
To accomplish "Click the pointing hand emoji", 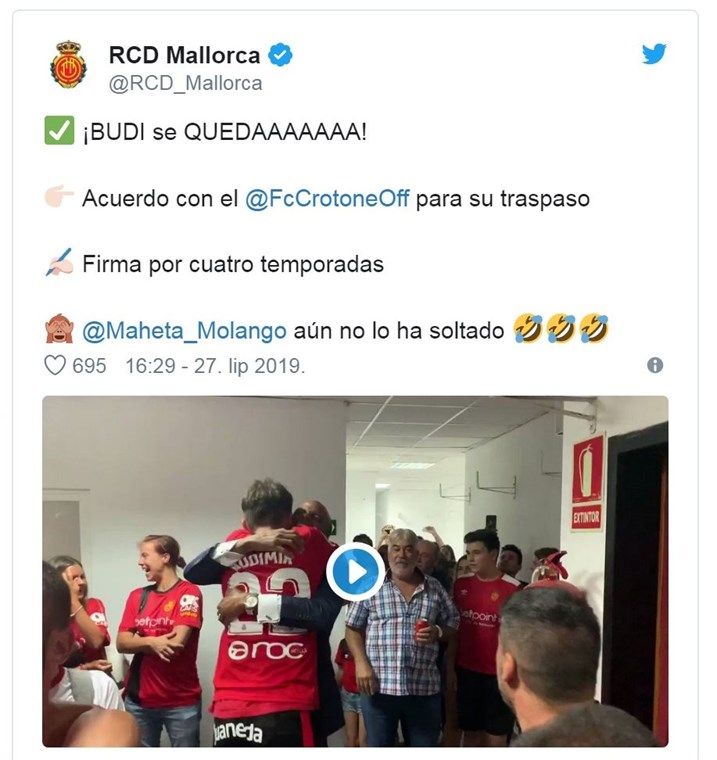I will click(59, 196).
